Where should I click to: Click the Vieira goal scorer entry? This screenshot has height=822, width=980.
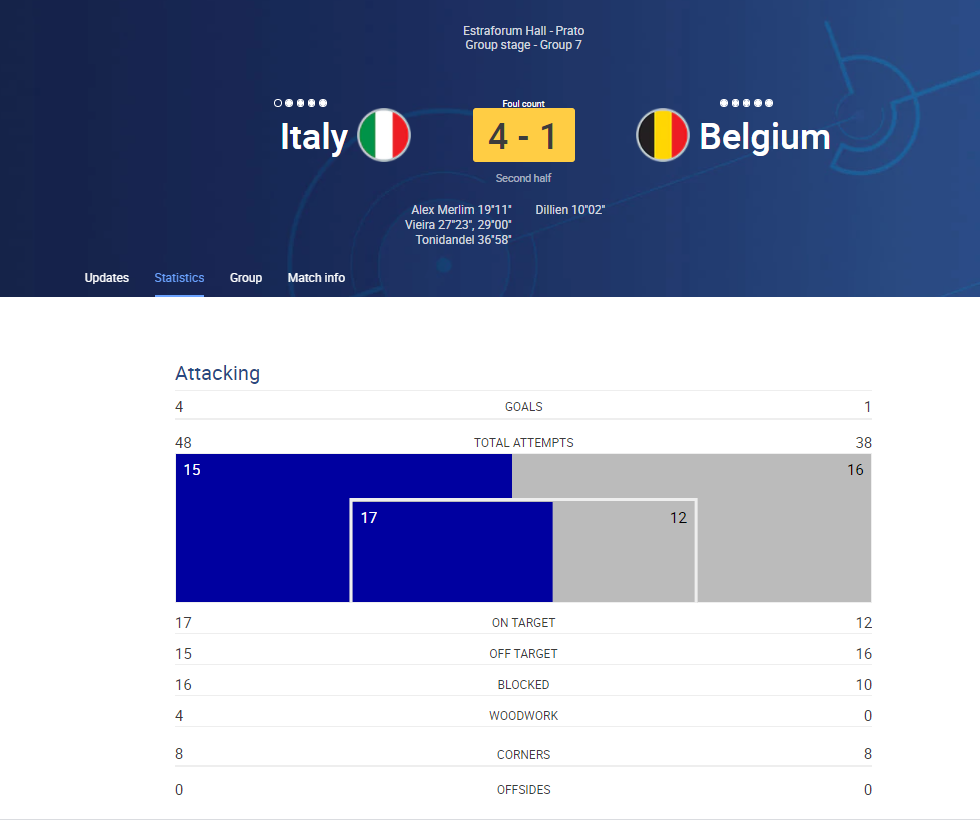458,225
